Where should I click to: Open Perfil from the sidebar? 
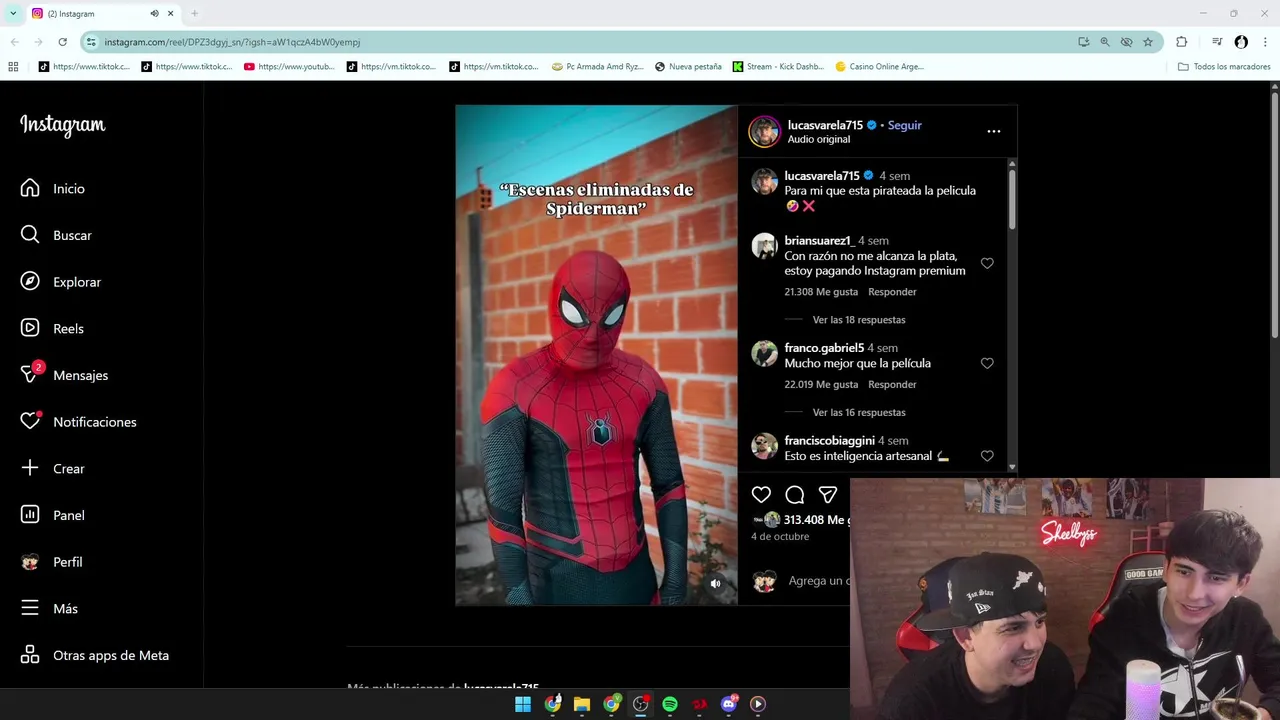point(52,562)
